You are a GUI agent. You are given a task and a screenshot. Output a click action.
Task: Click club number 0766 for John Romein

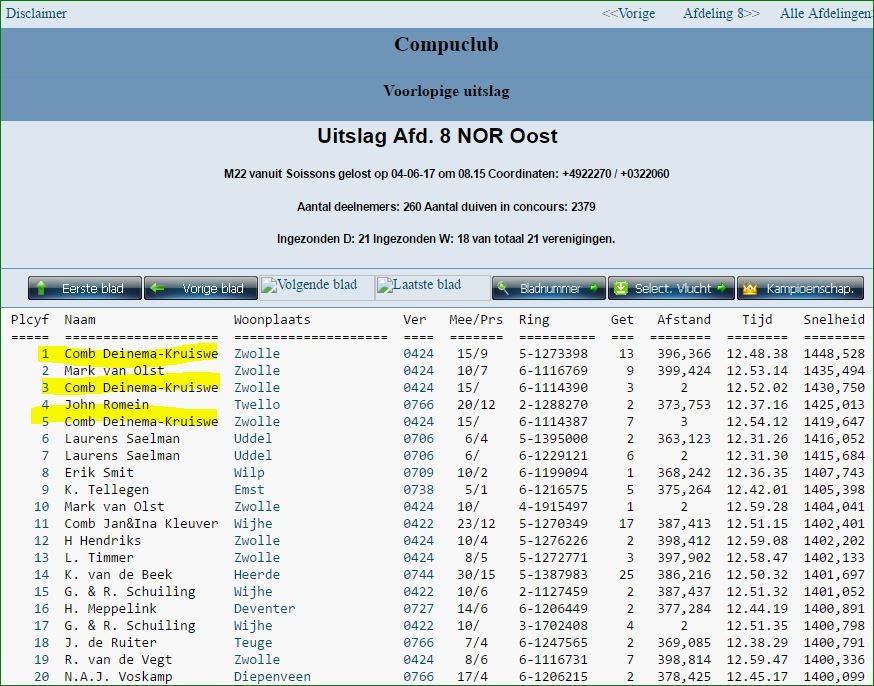(x=419, y=405)
